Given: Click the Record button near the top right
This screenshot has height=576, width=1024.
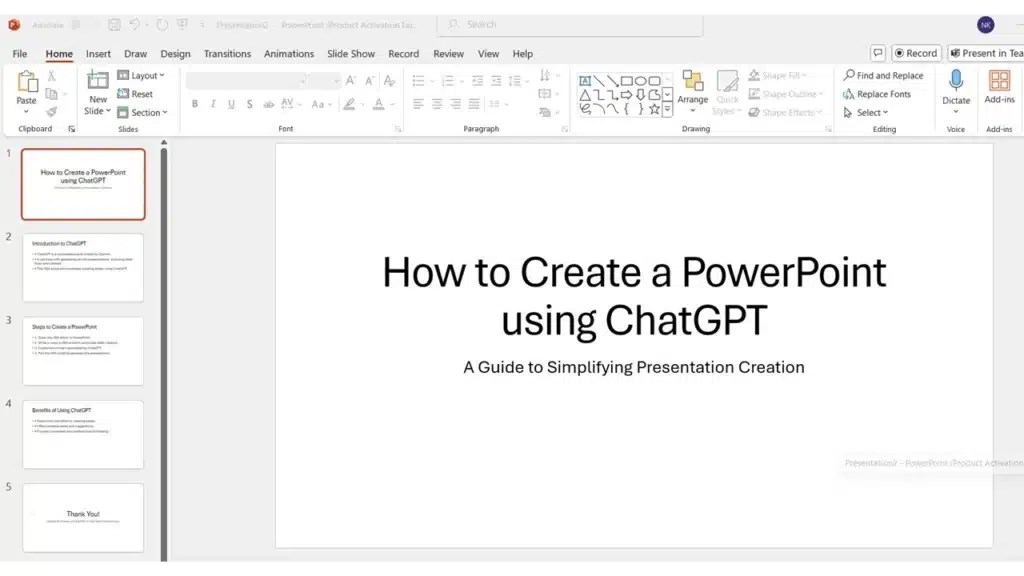Looking at the screenshot, I should (917, 53).
